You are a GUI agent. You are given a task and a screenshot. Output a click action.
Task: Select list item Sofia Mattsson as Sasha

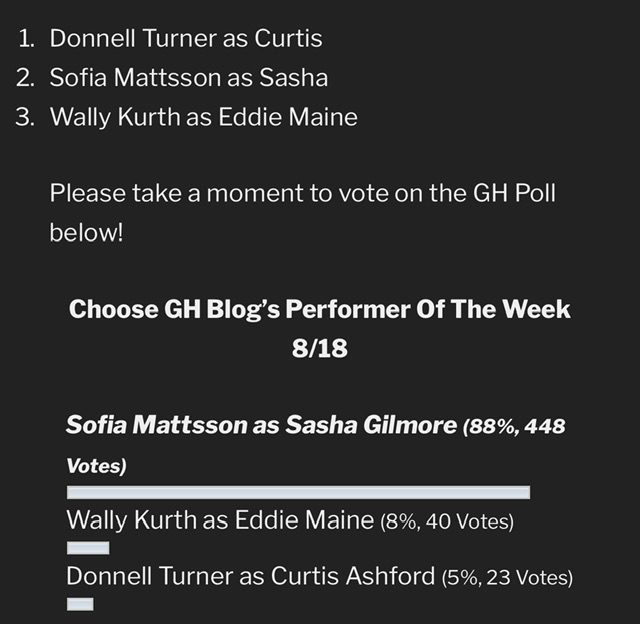[x=189, y=78]
